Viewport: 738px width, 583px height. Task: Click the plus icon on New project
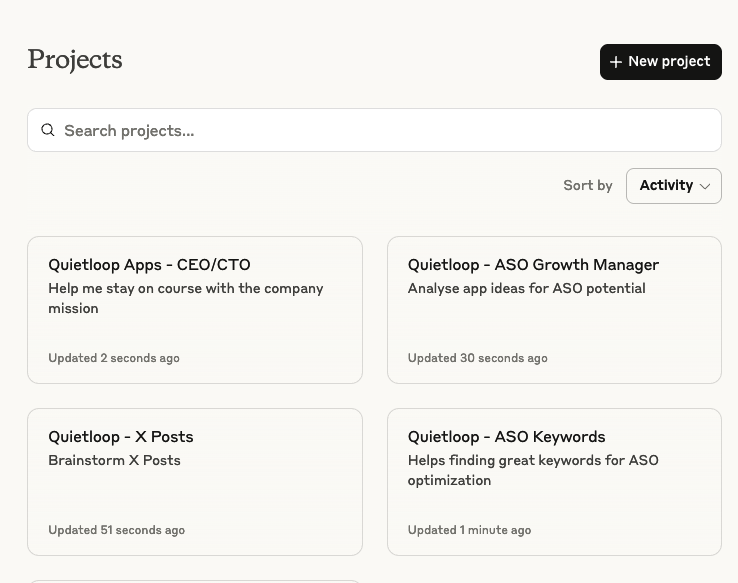tap(616, 62)
